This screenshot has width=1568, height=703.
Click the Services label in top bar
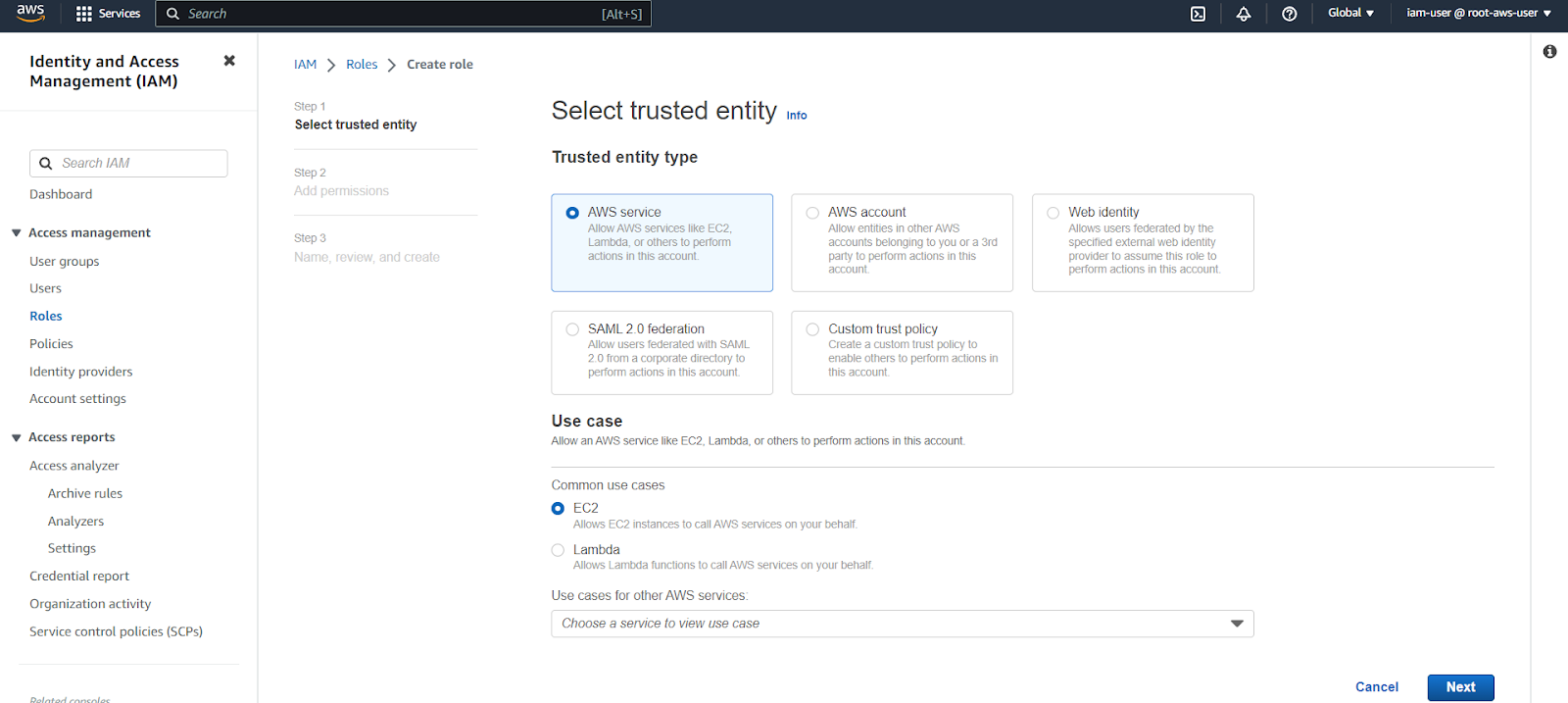tap(120, 14)
